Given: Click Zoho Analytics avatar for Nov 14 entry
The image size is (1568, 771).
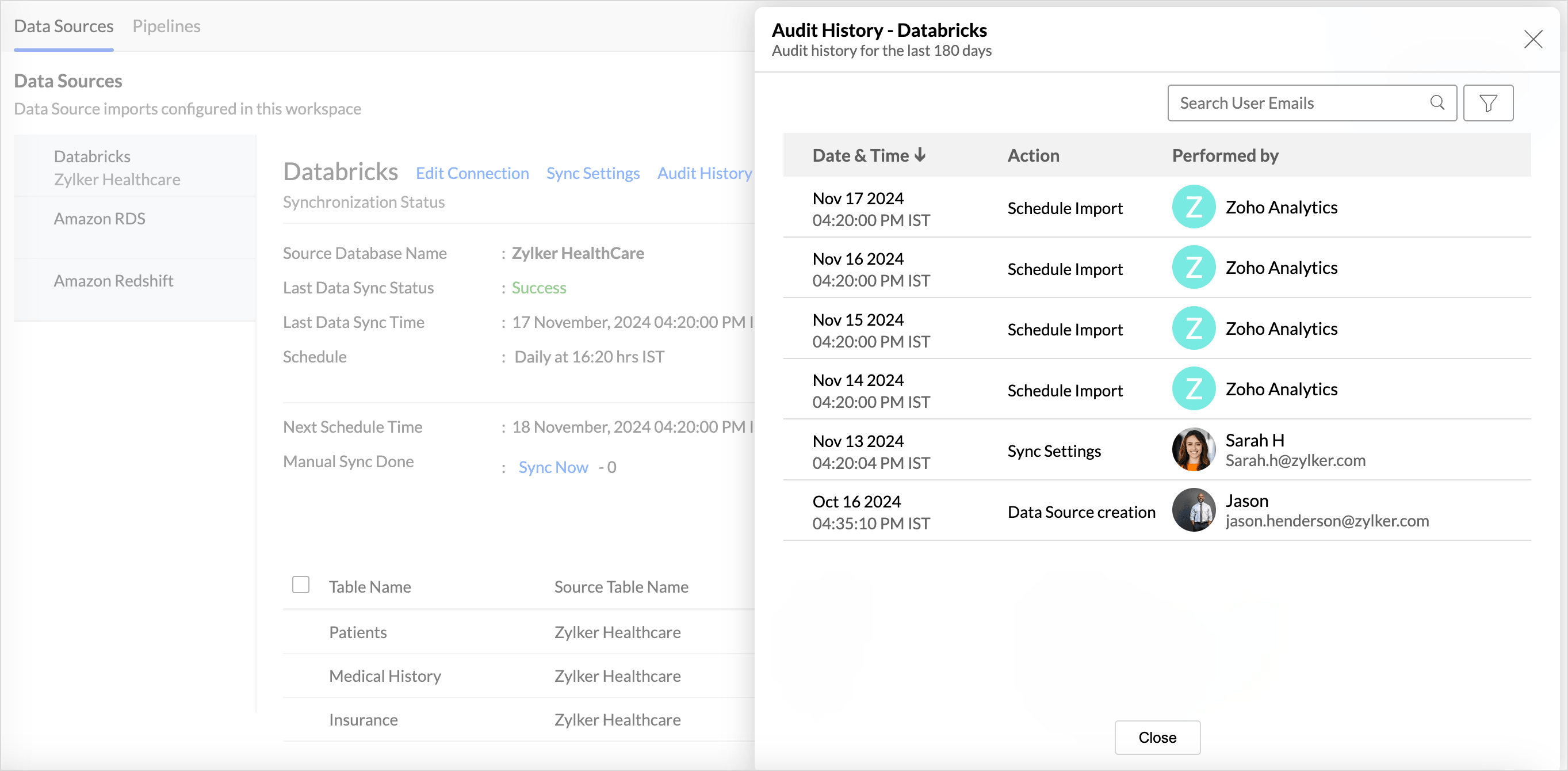Looking at the screenshot, I should [1193, 388].
